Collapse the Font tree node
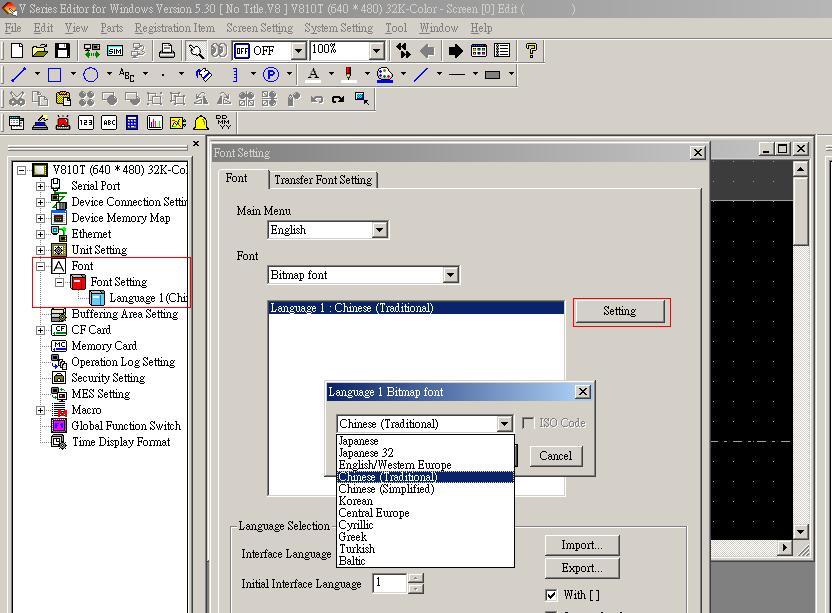 pyautogui.click(x=41, y=266)
